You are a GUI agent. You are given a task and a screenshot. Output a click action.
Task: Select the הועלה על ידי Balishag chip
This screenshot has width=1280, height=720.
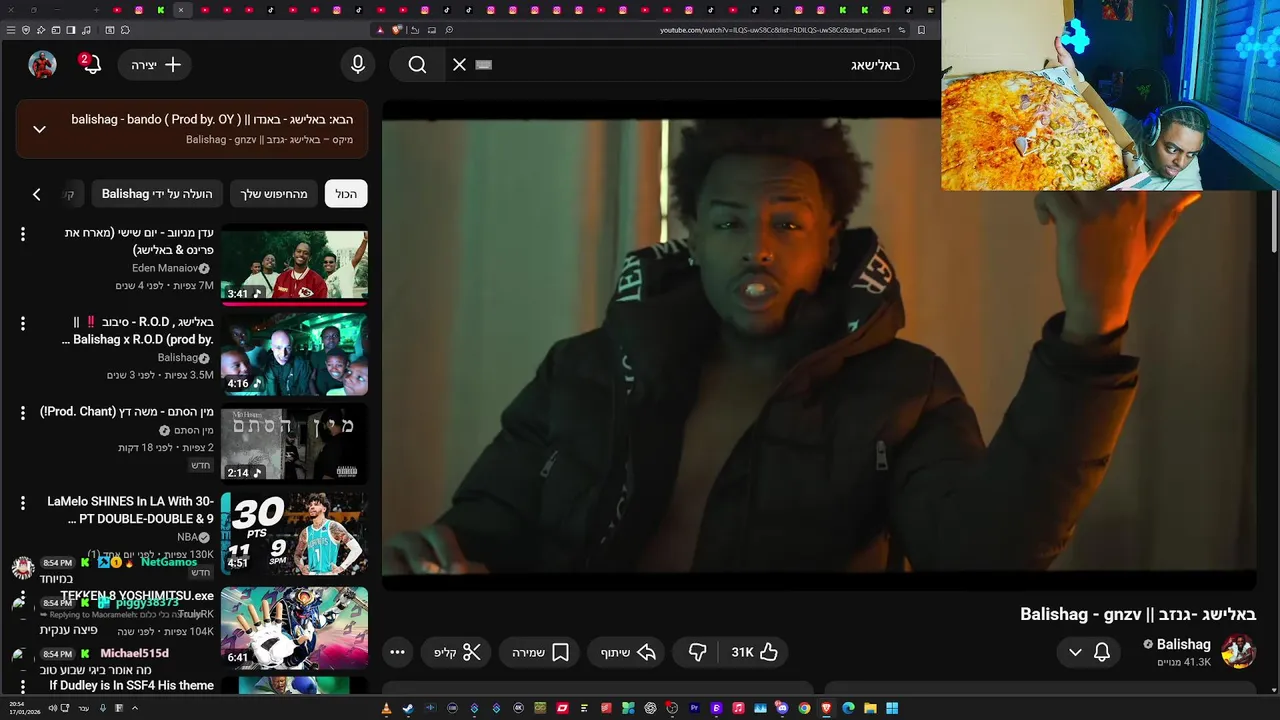157,194
